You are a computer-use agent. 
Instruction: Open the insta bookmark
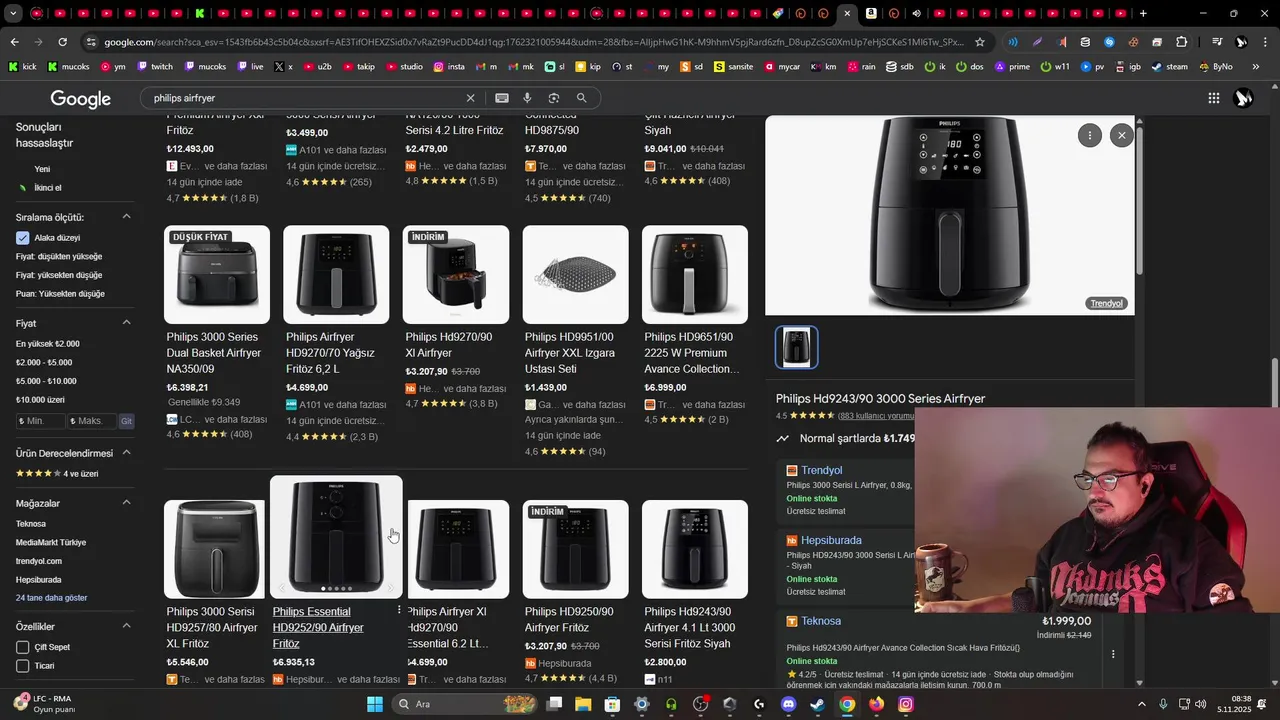[449, 66]
